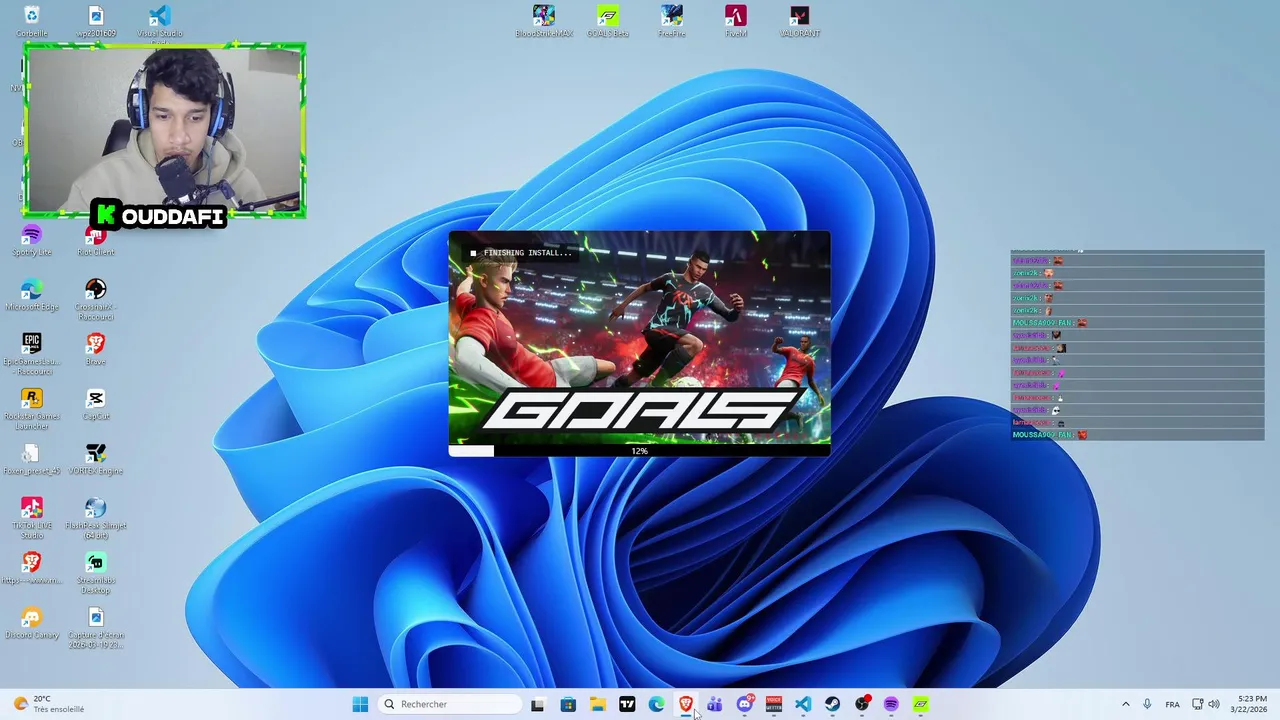The width and height of the screenshot is (1280, 720).
Task: Switch to Brave in the taskbar
Action: point(686,704)
